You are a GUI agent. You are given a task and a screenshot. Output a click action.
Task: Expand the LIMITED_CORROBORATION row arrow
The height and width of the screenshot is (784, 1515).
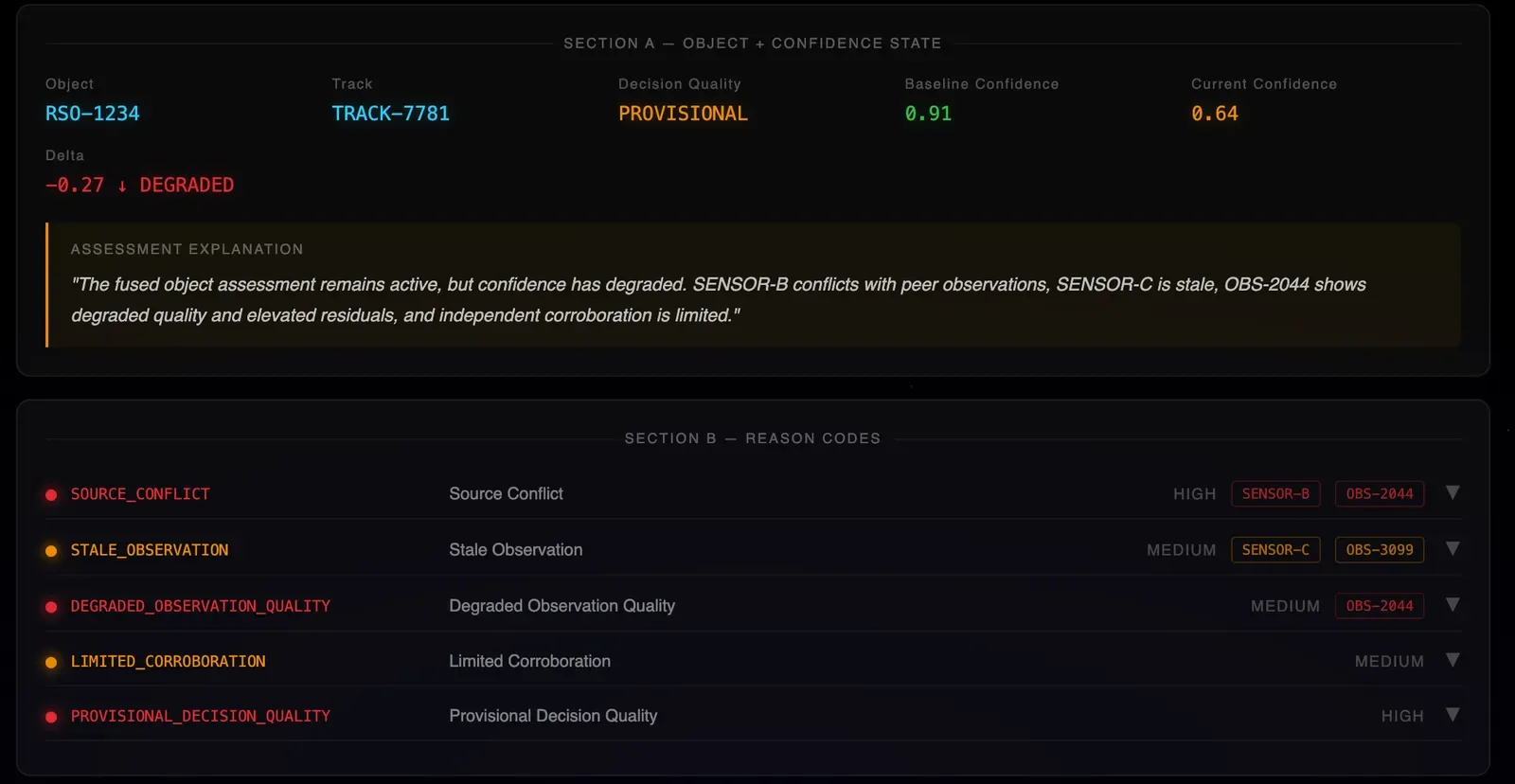coord(1453,660)
